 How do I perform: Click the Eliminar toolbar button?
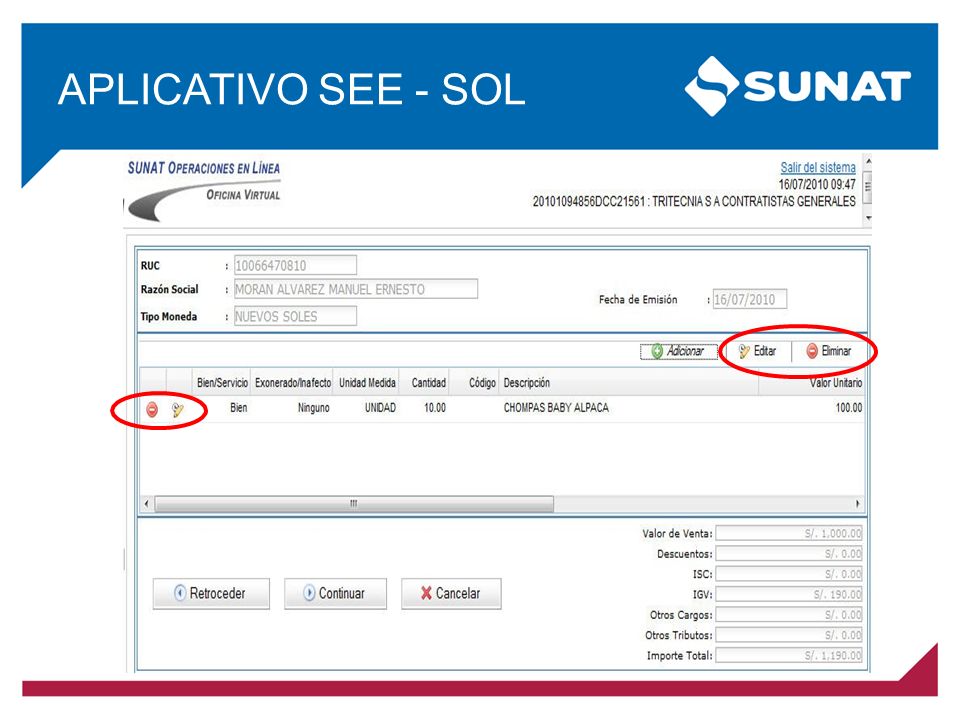[x=829, y=351]
